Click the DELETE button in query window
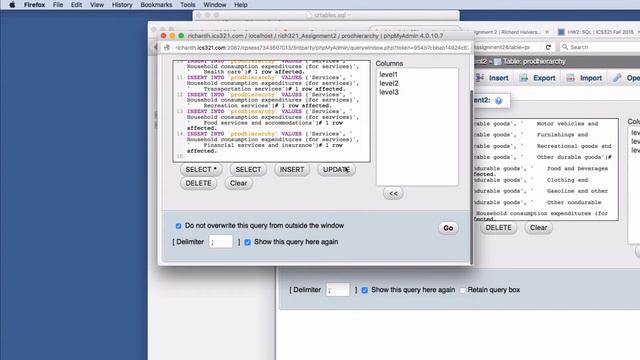The image size is (640, 360). pyautogui.click(x=198, y=183)
